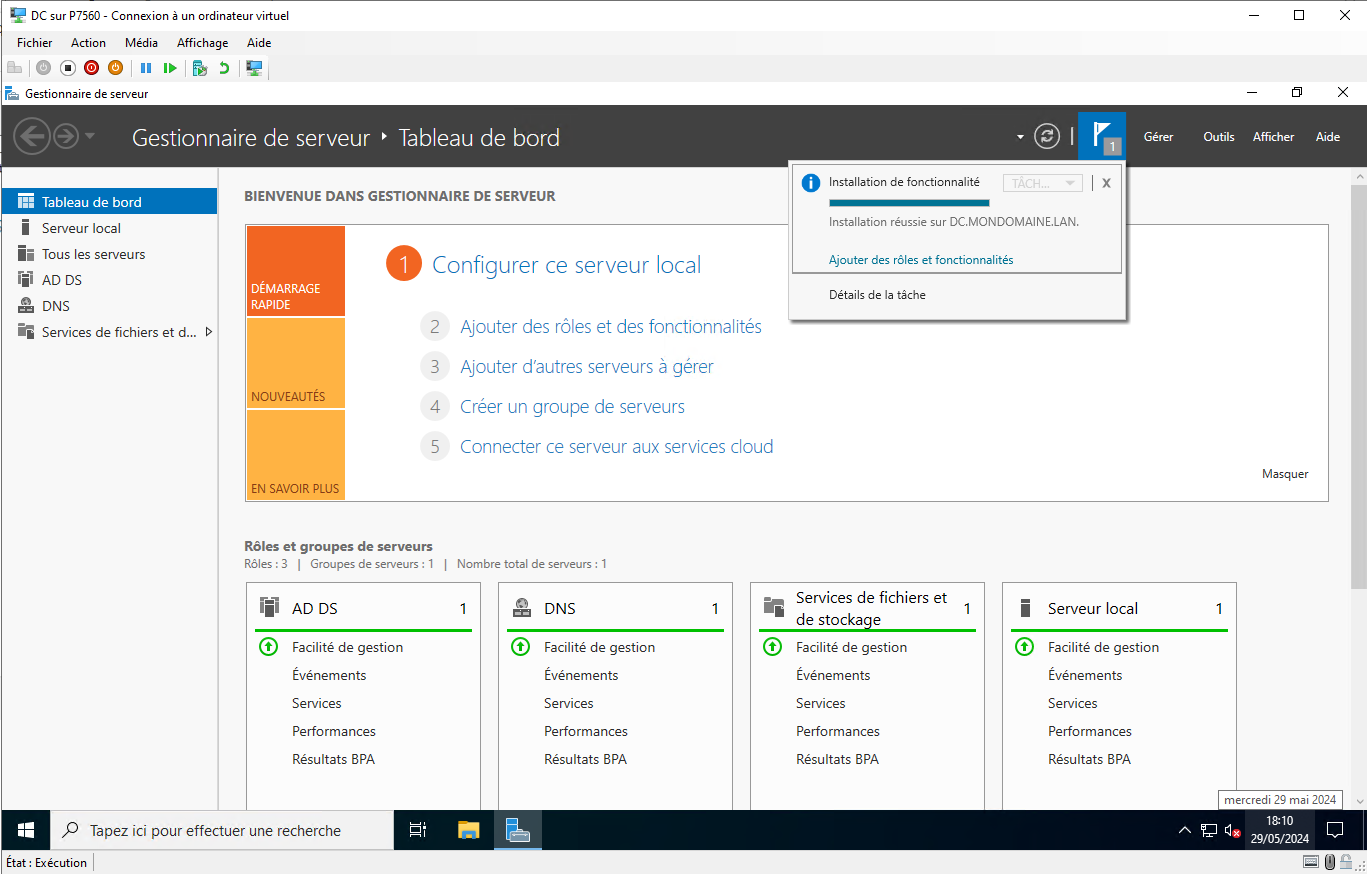Open the Gérer menu
The image size is (1367, 874).
pyautogui.click(x=1158, y=137)
